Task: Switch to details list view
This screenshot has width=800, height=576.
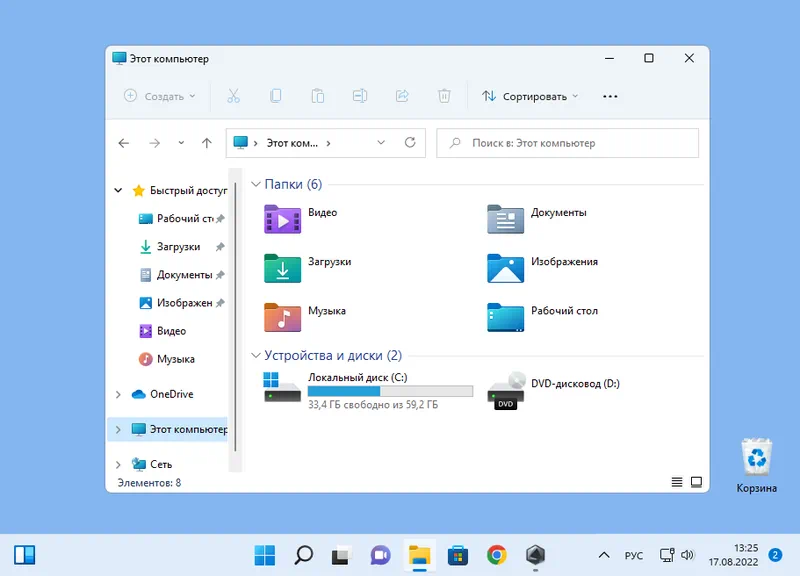Action: click(677, 482)
